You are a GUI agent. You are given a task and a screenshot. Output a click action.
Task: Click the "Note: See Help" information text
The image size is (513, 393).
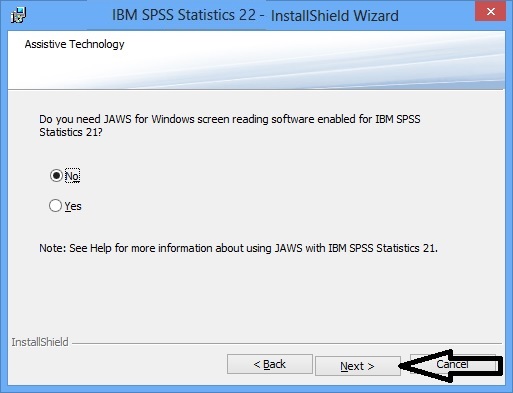238,248
